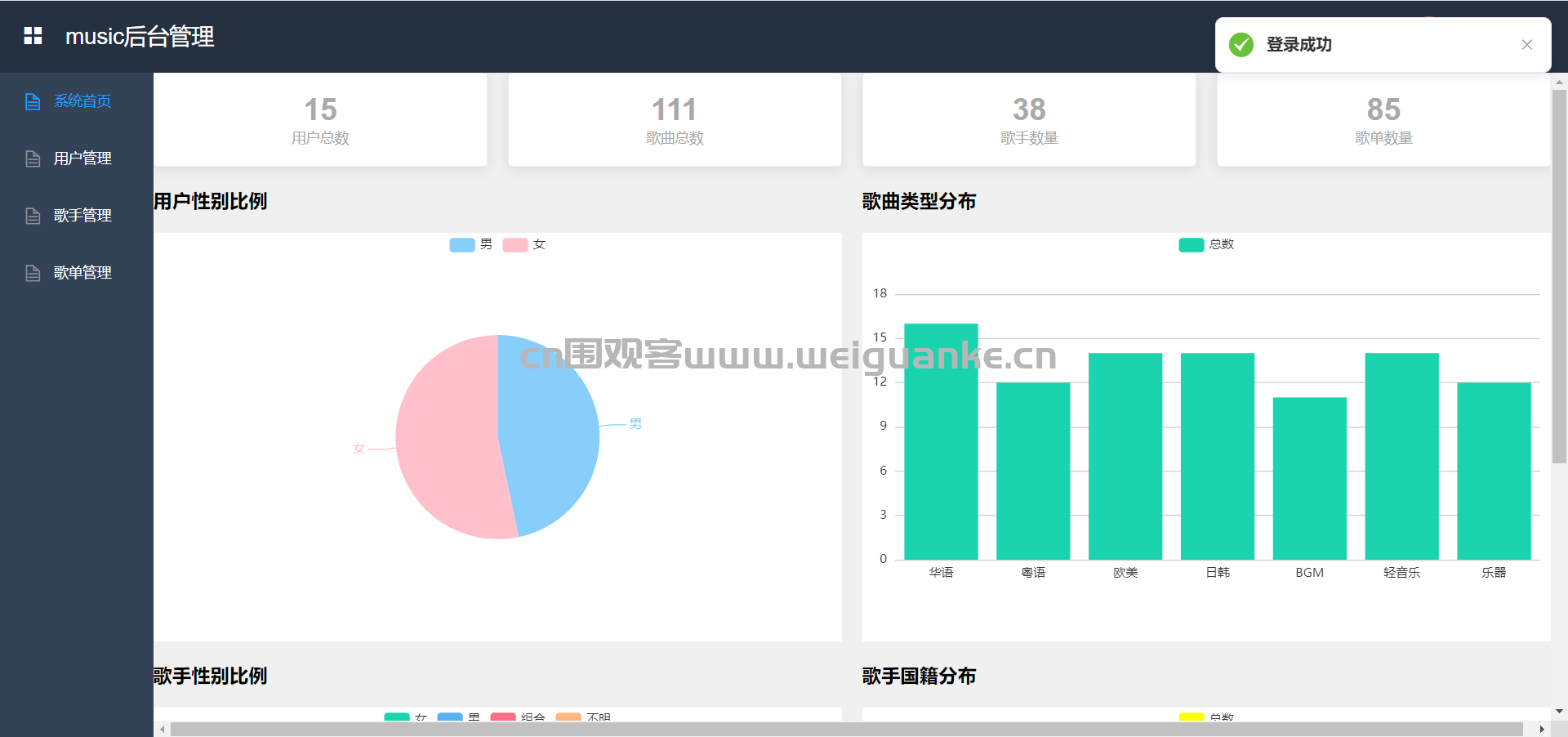Click the 歌曲总数 statistics card
This screenshot has width=1568, height=737.
pos(675,120)
